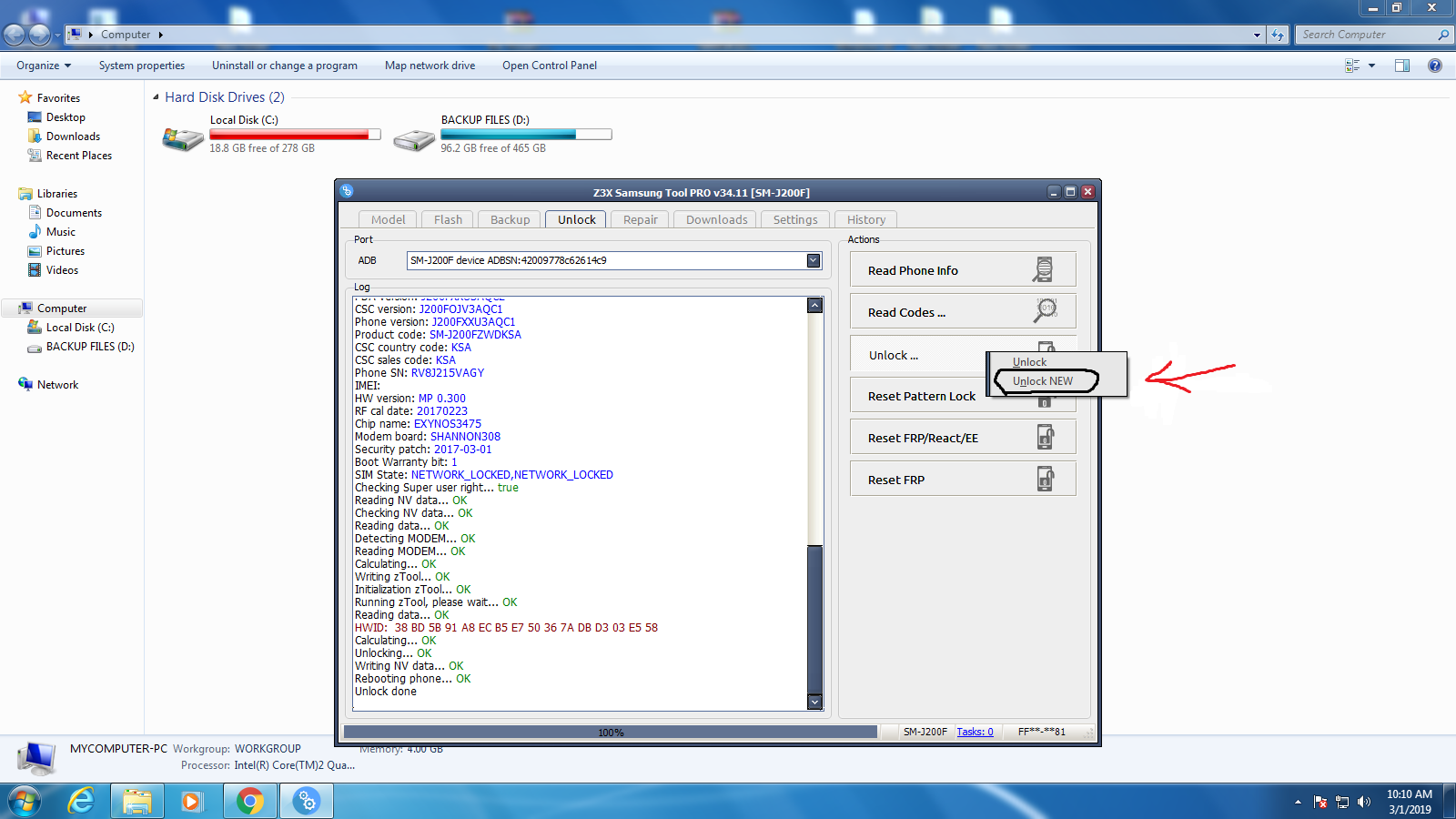Open Videos library
The width and height of the screenshot is (1456, 819).
[62, 270]
